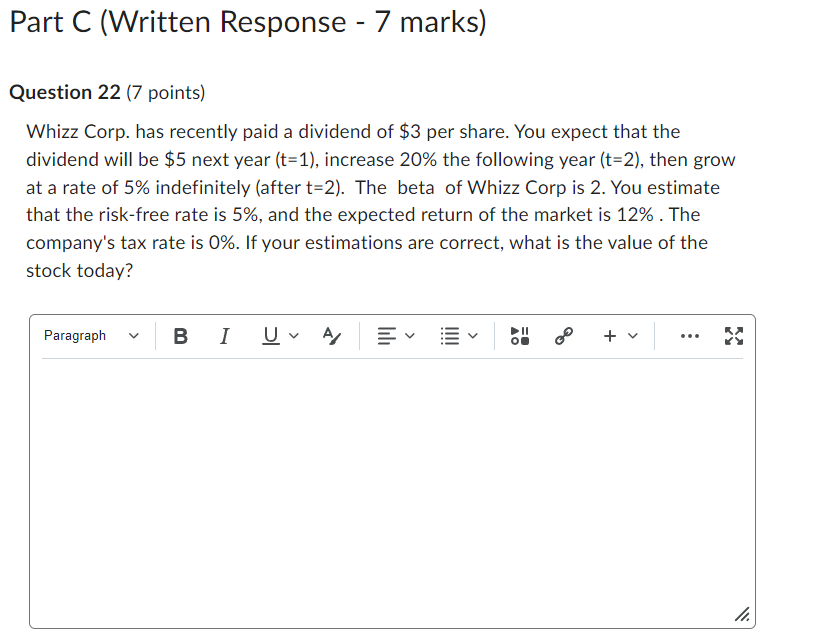
Task: Click the bullet list icon
Action: 450,336
